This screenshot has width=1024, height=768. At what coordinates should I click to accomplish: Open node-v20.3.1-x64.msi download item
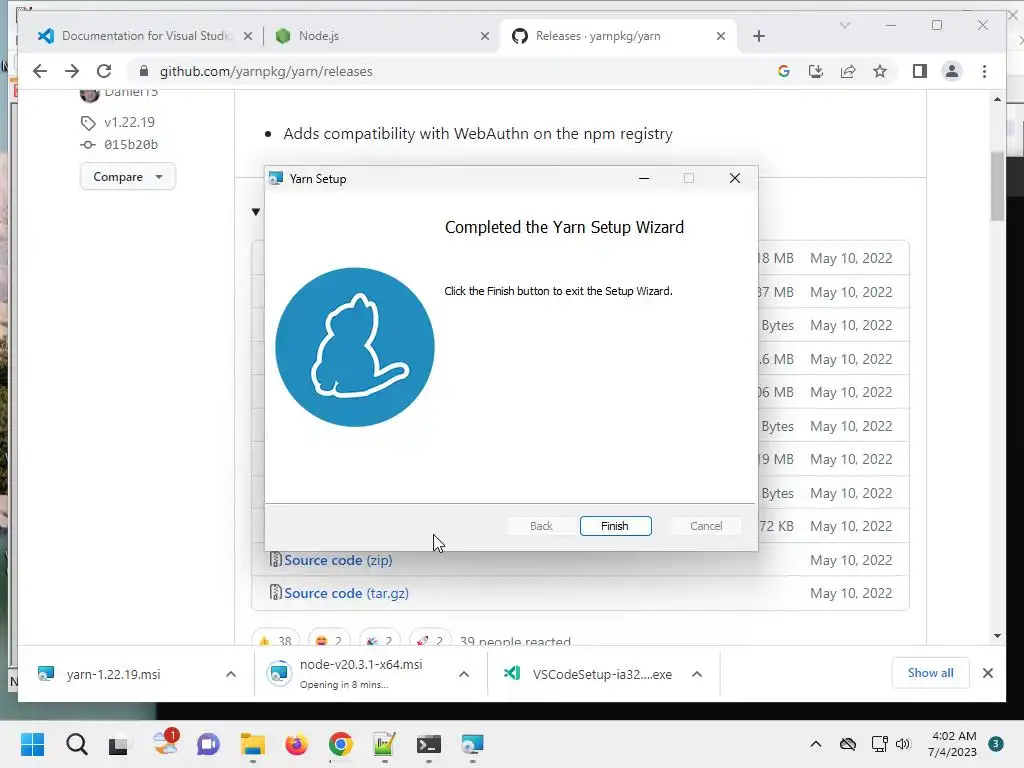click(360, 673)
